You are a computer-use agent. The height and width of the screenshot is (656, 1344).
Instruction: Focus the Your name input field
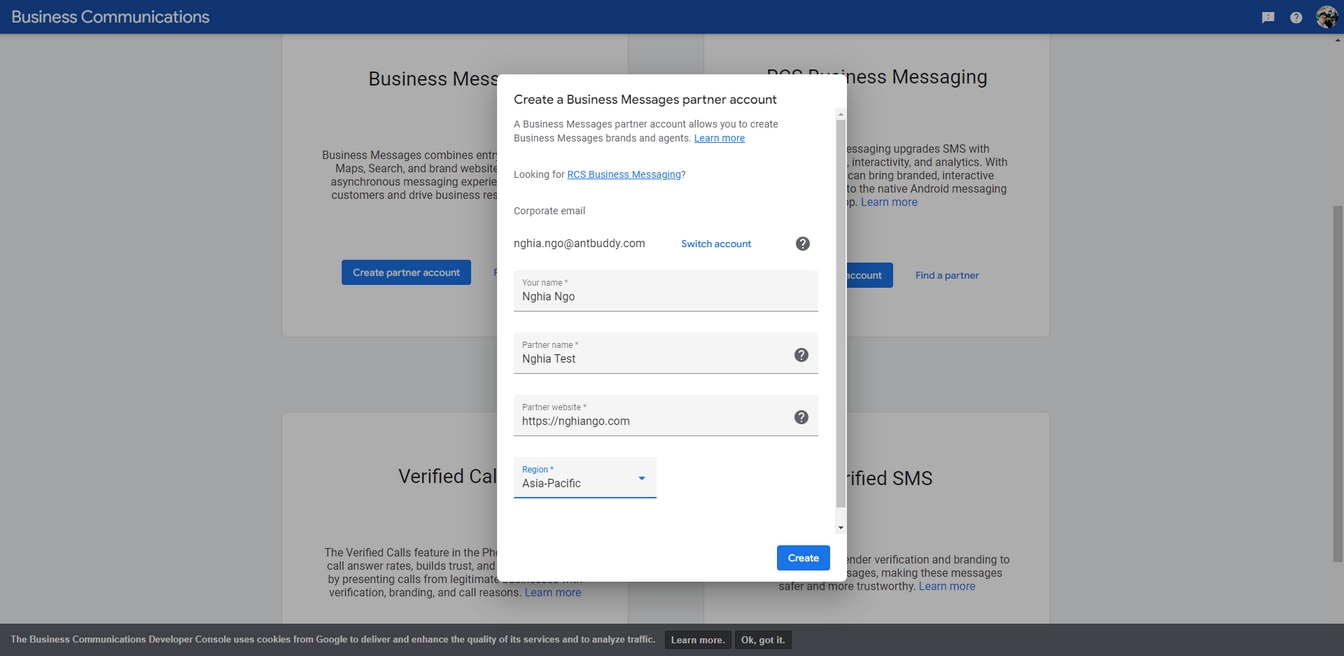665,297
